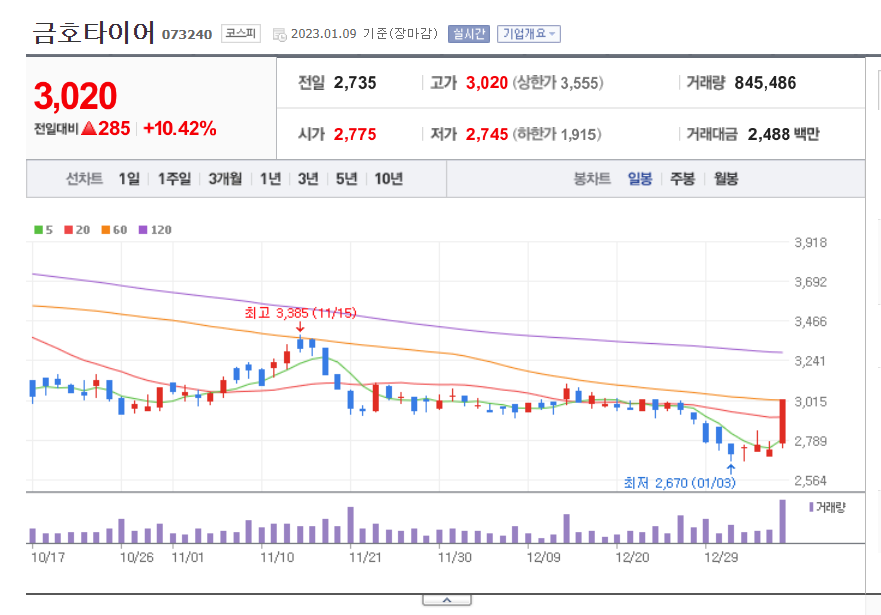Click the stock code 073240
Viewport: 881px width, 615px height.
(x=187, y=35)
